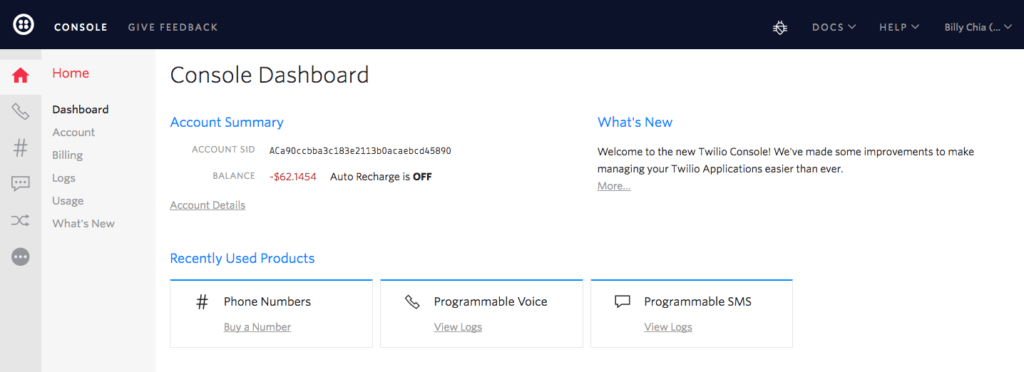Open All Products ellipsis sidebar icon
The height and width of the screenshot is (372, 1024).
(21, 257)
